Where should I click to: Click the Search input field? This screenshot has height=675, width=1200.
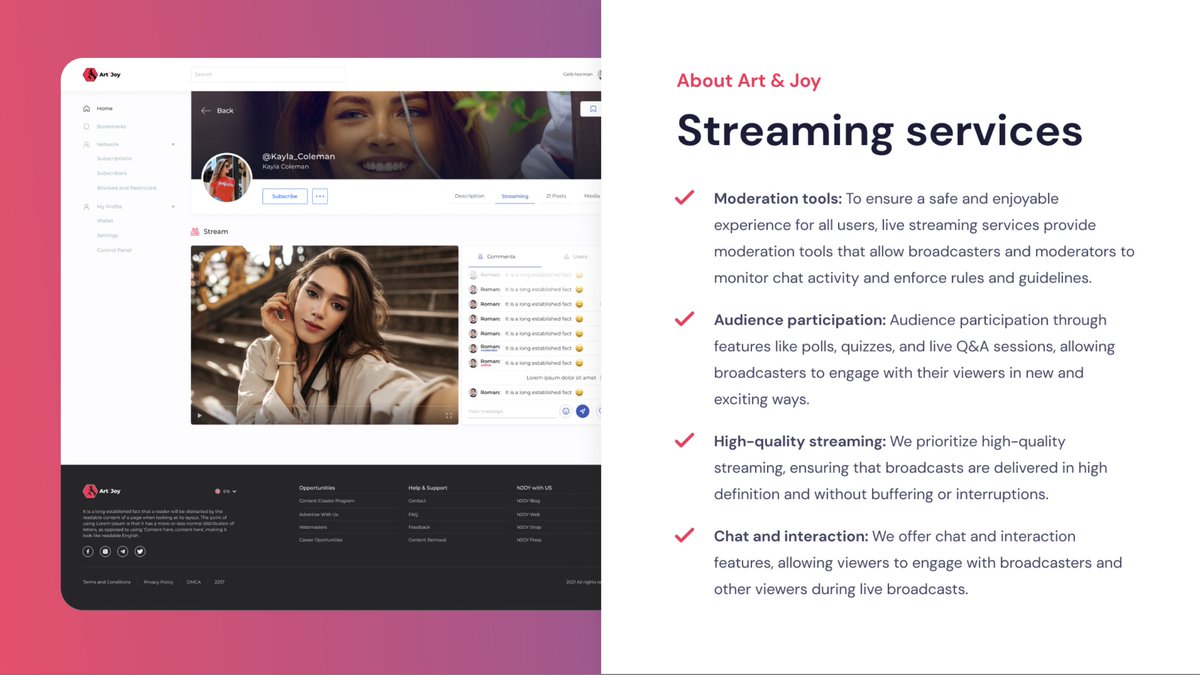tap(268, 74)
